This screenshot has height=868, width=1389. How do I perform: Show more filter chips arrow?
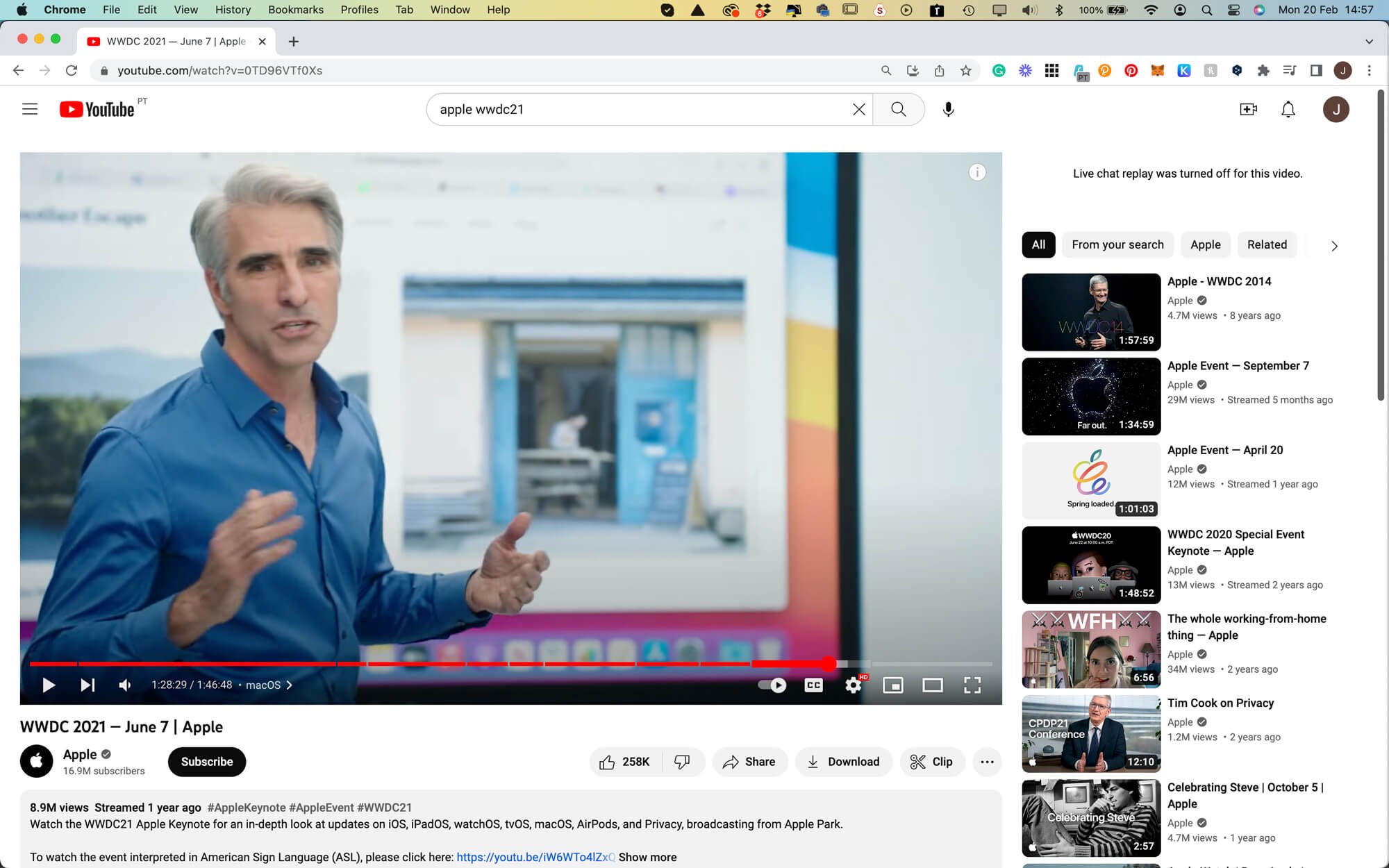coord(1334,246)
